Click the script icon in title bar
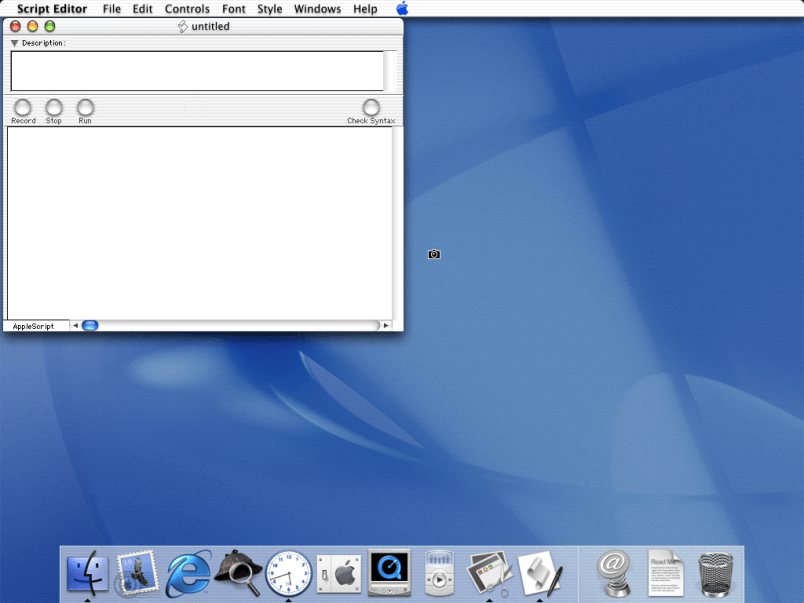This screenshot has width=804, height=603. [183, 26]
